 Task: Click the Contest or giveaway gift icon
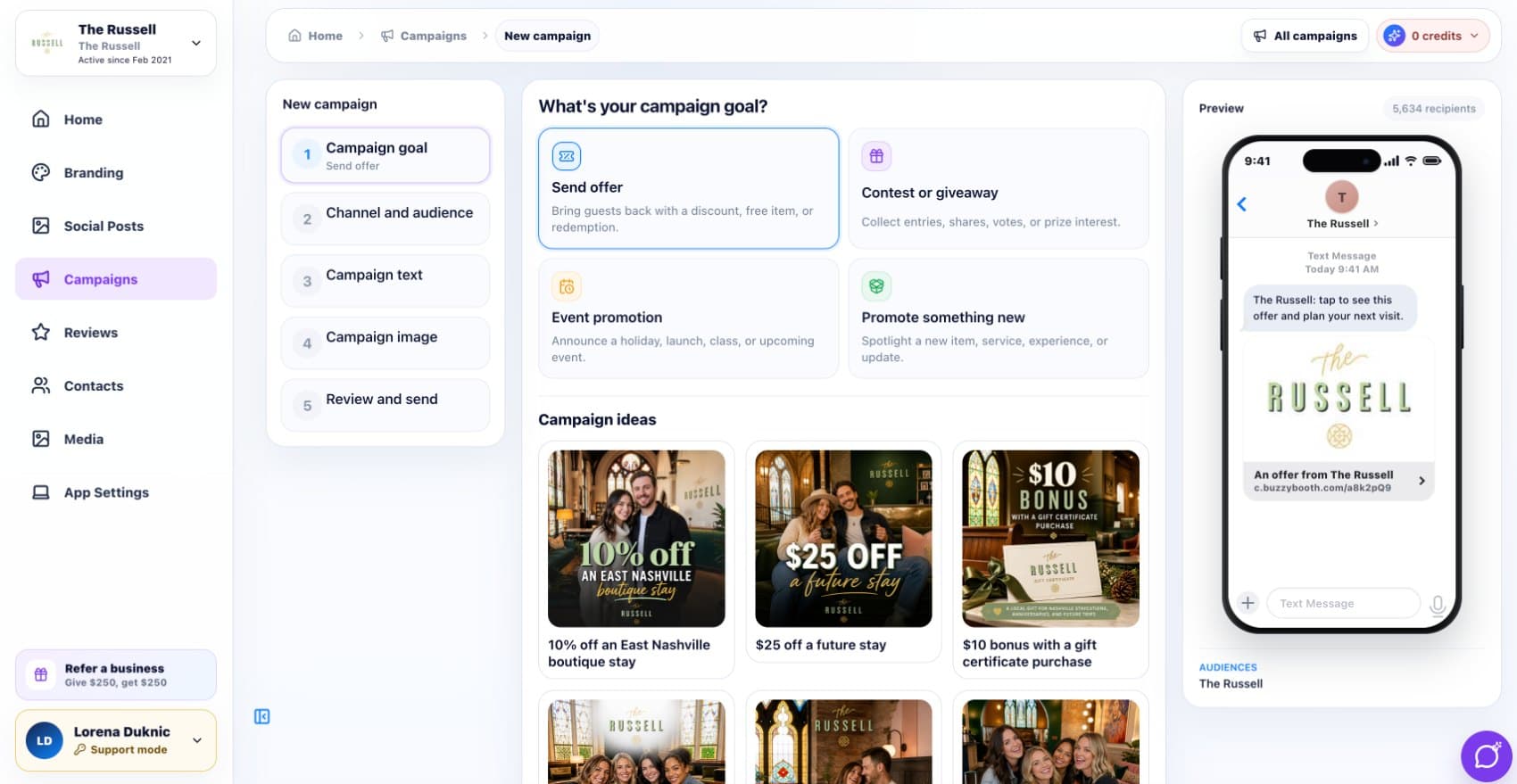coord(876,156)
